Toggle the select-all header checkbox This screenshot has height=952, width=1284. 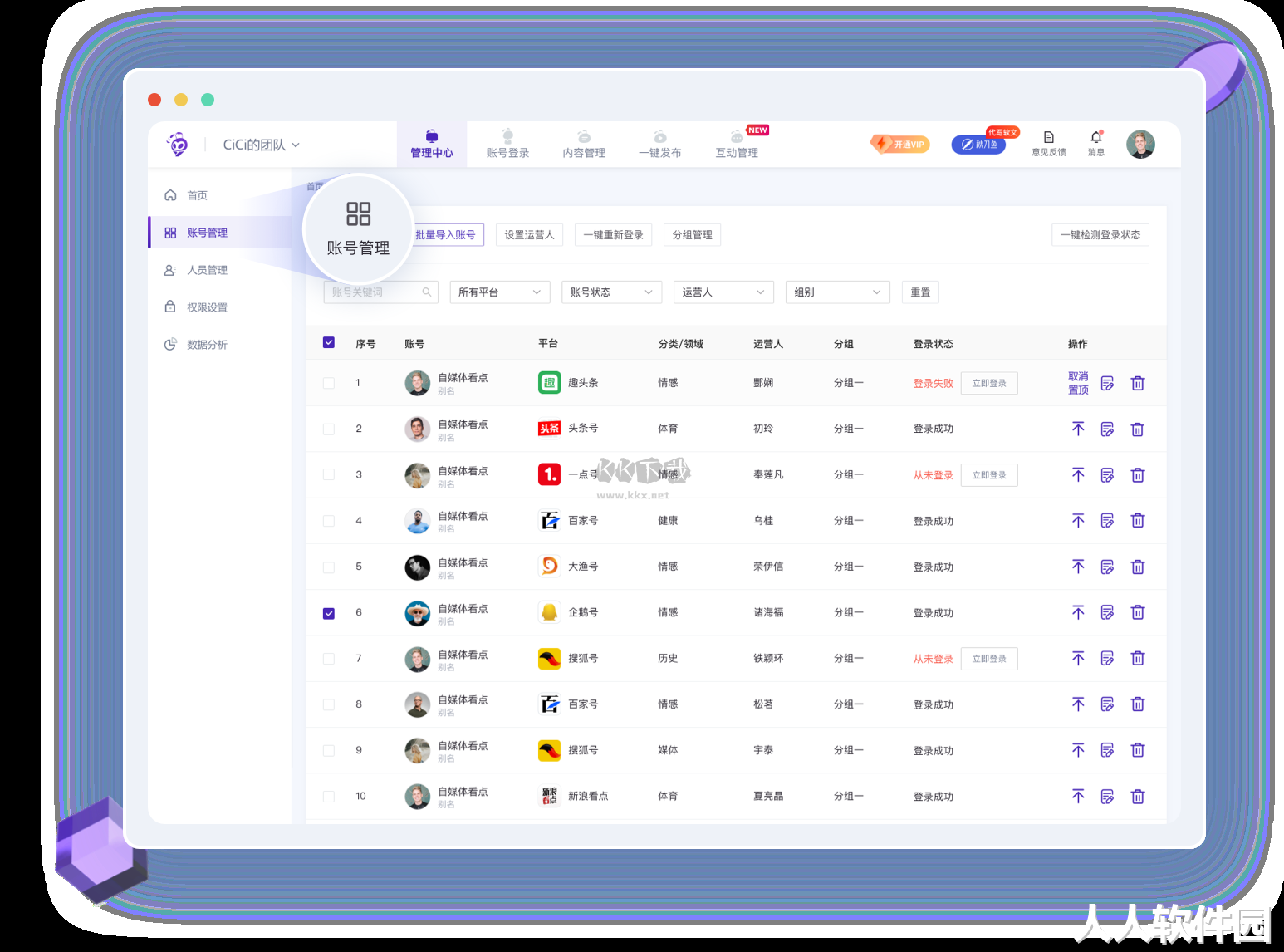(x=329, y=342)
